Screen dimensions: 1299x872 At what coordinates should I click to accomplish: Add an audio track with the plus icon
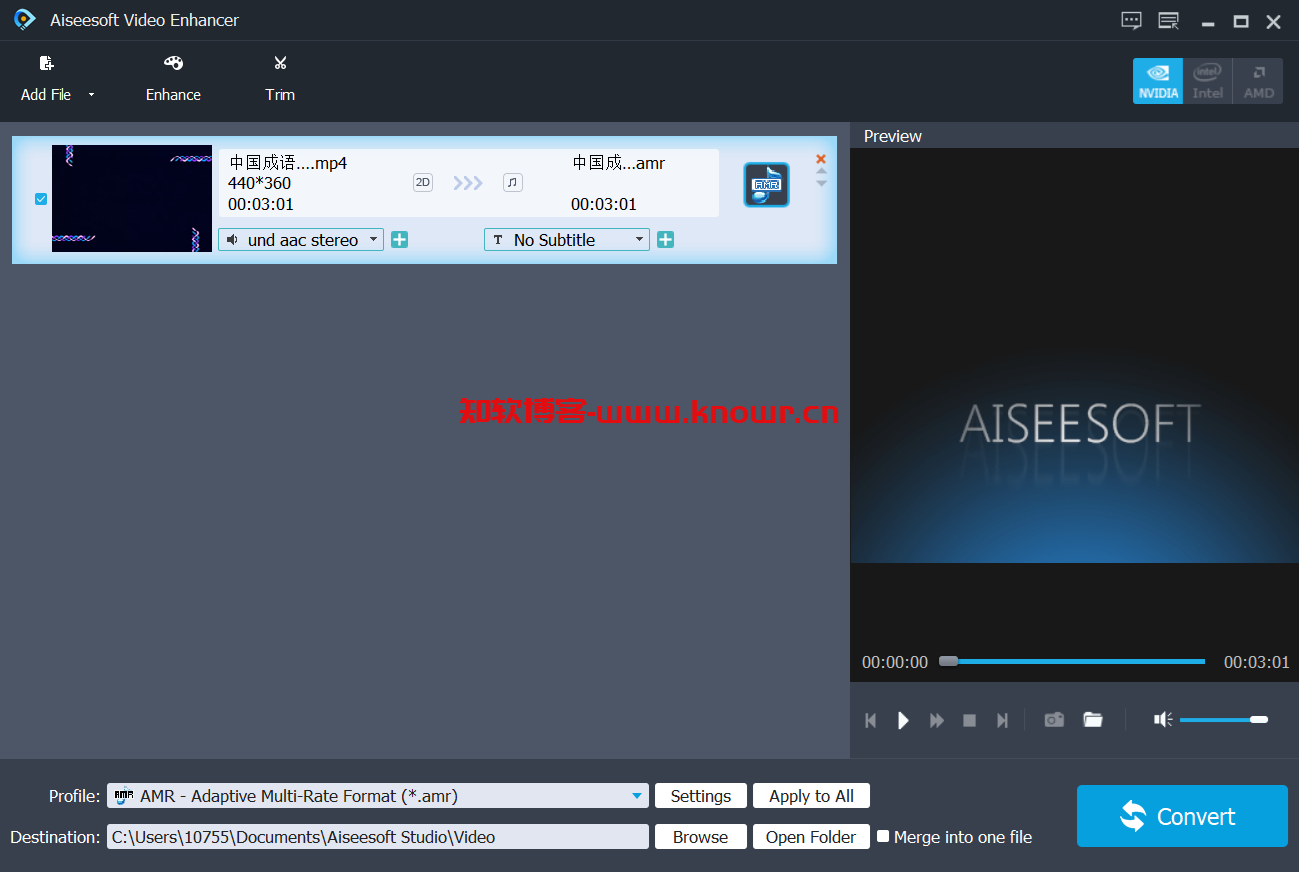coord(399,240)
